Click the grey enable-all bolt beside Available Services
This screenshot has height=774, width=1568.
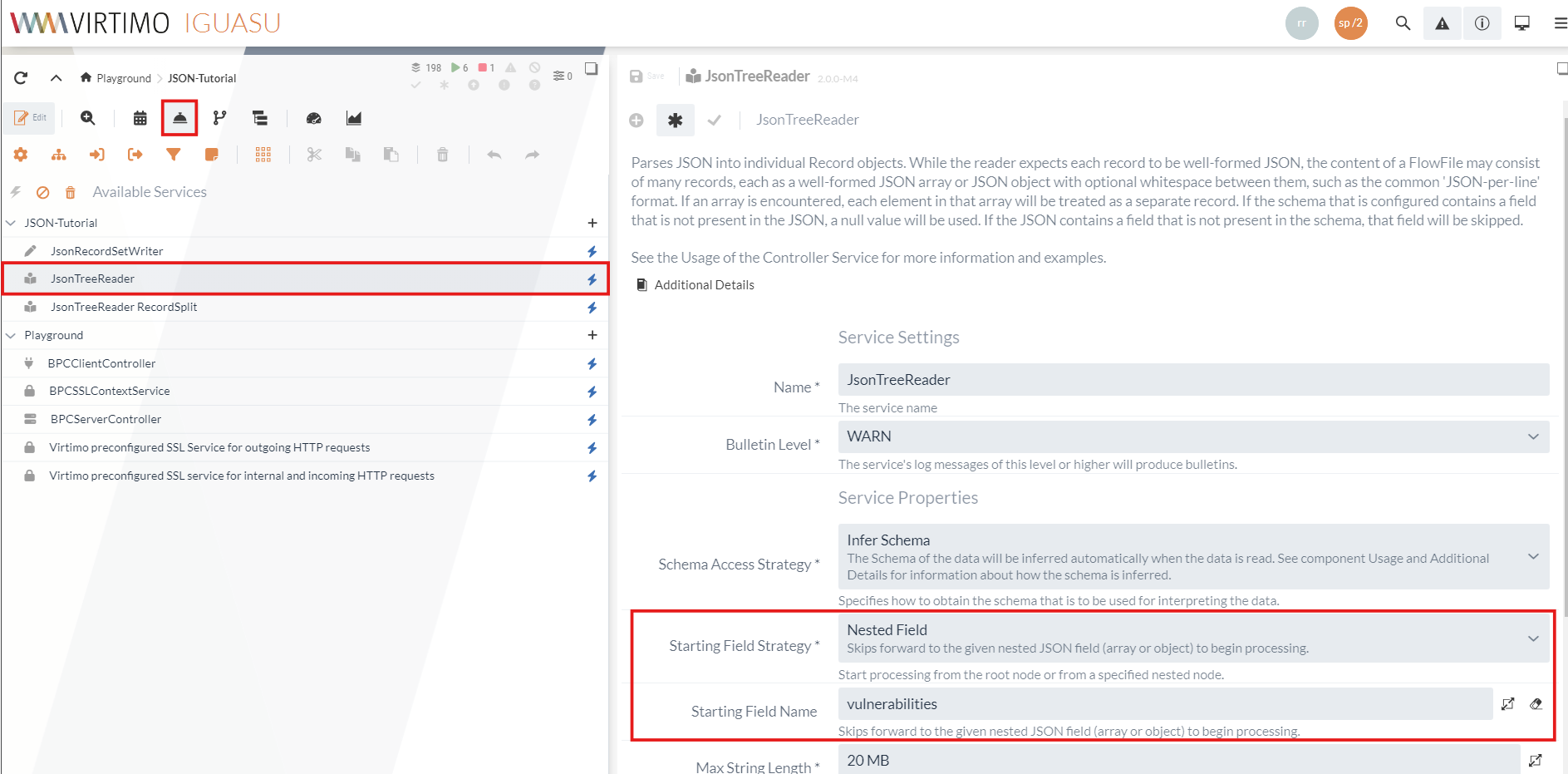[x=16, y=192]
